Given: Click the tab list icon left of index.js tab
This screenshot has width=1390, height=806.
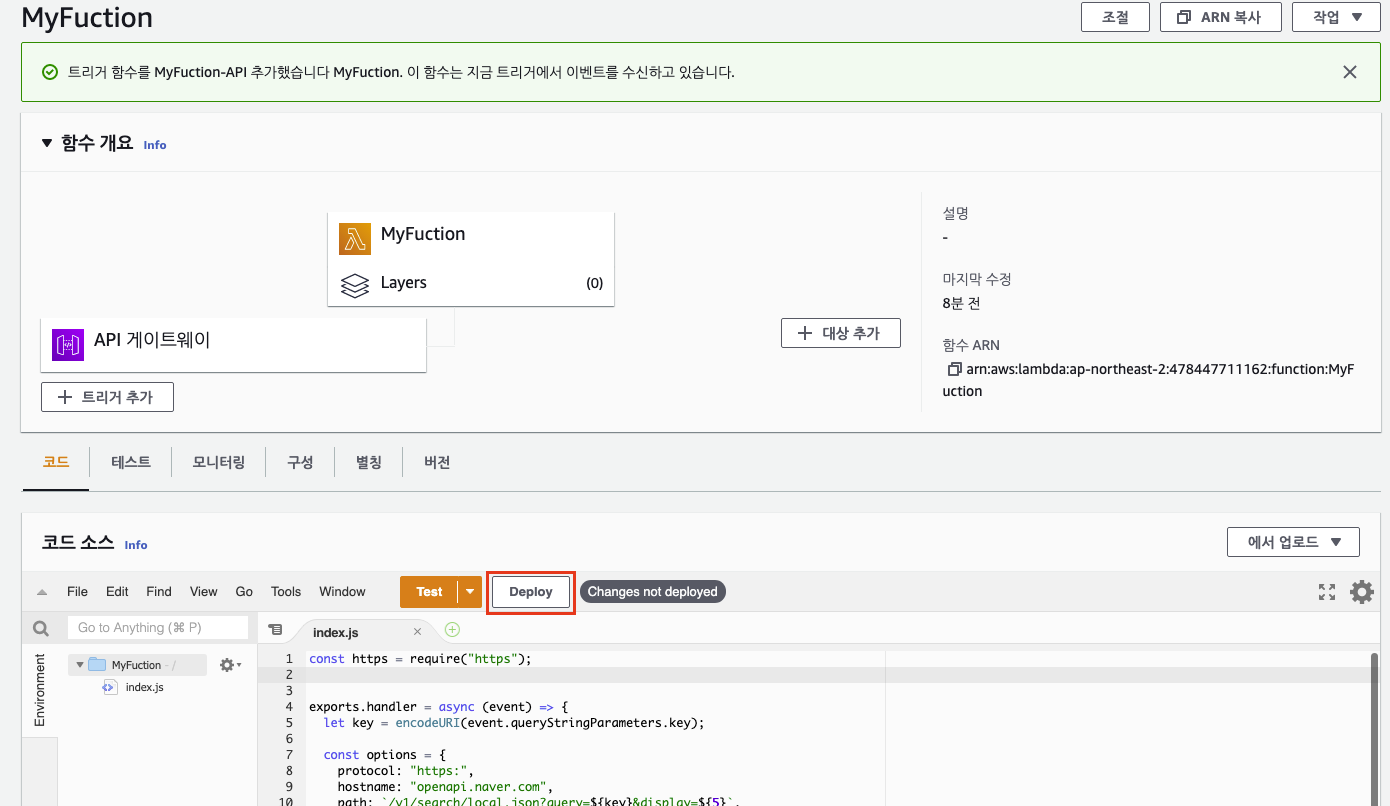Looking at the screenshot, I should click(x=275, y=630).
